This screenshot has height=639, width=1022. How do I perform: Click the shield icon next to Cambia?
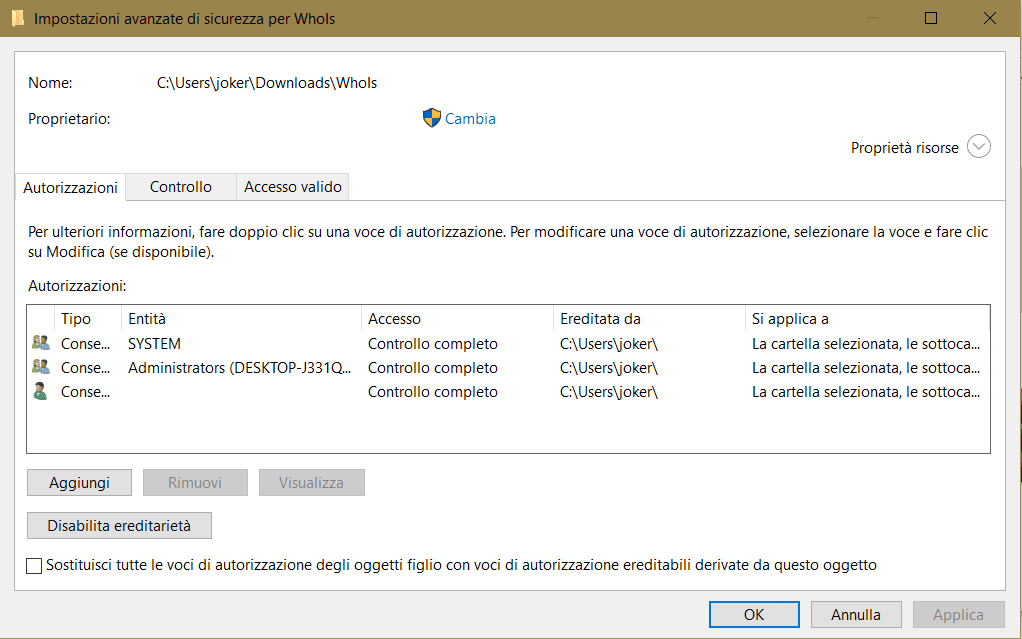click(x=432, y=118)
